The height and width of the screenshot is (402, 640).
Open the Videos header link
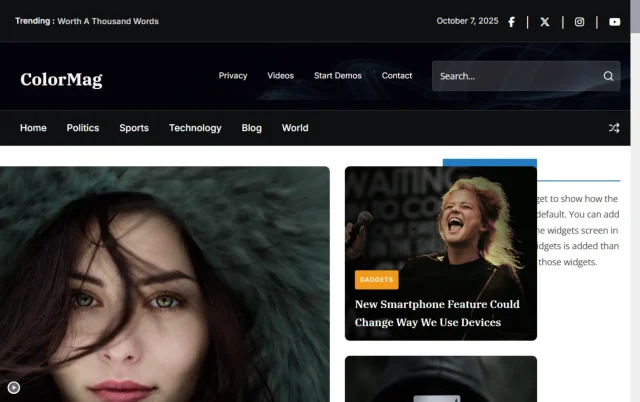(280, 76)
